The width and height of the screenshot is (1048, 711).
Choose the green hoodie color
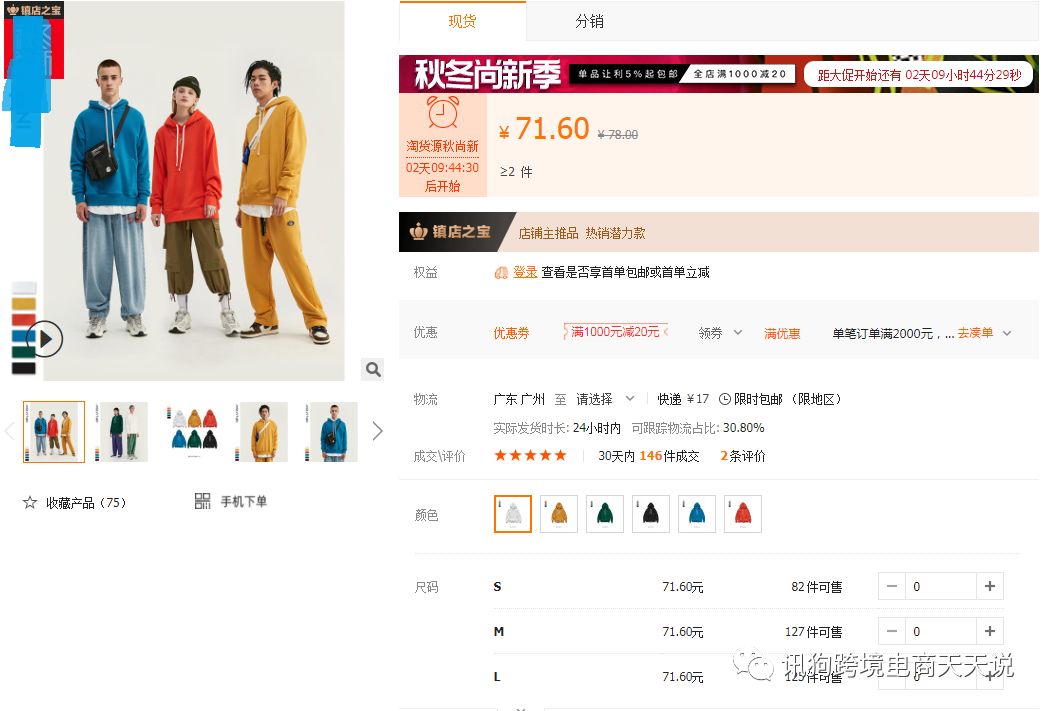605,514
